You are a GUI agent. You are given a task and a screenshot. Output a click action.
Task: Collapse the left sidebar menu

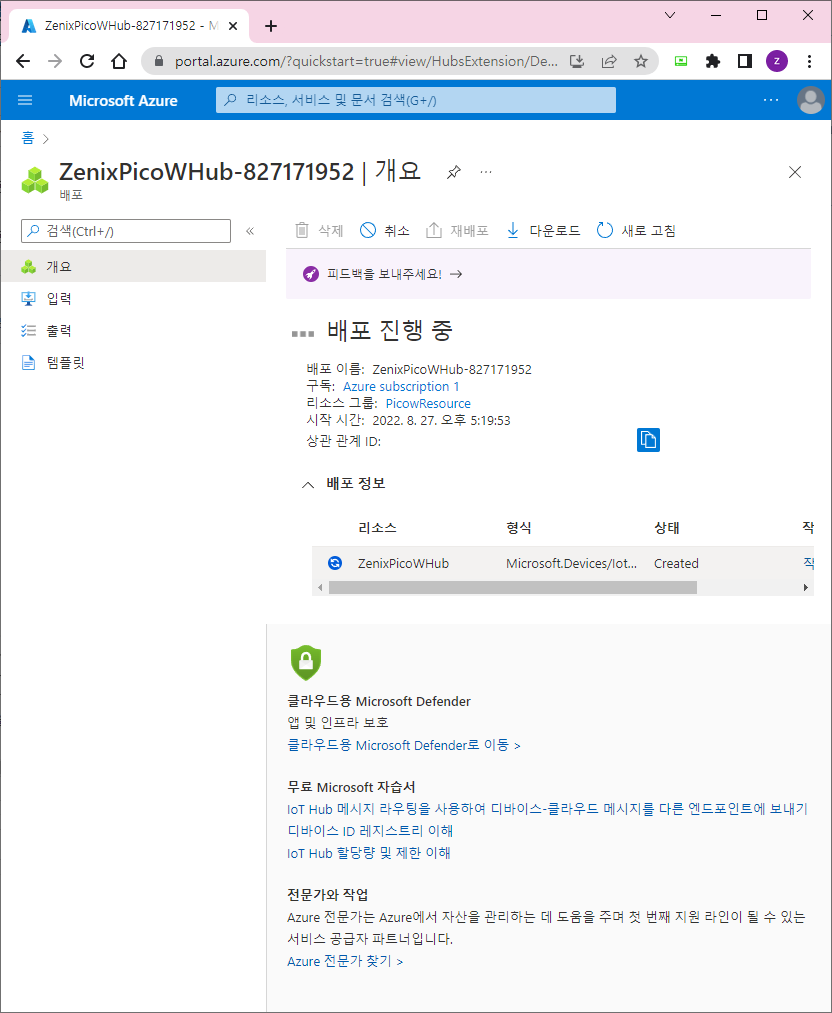click(x=250, y=231)
